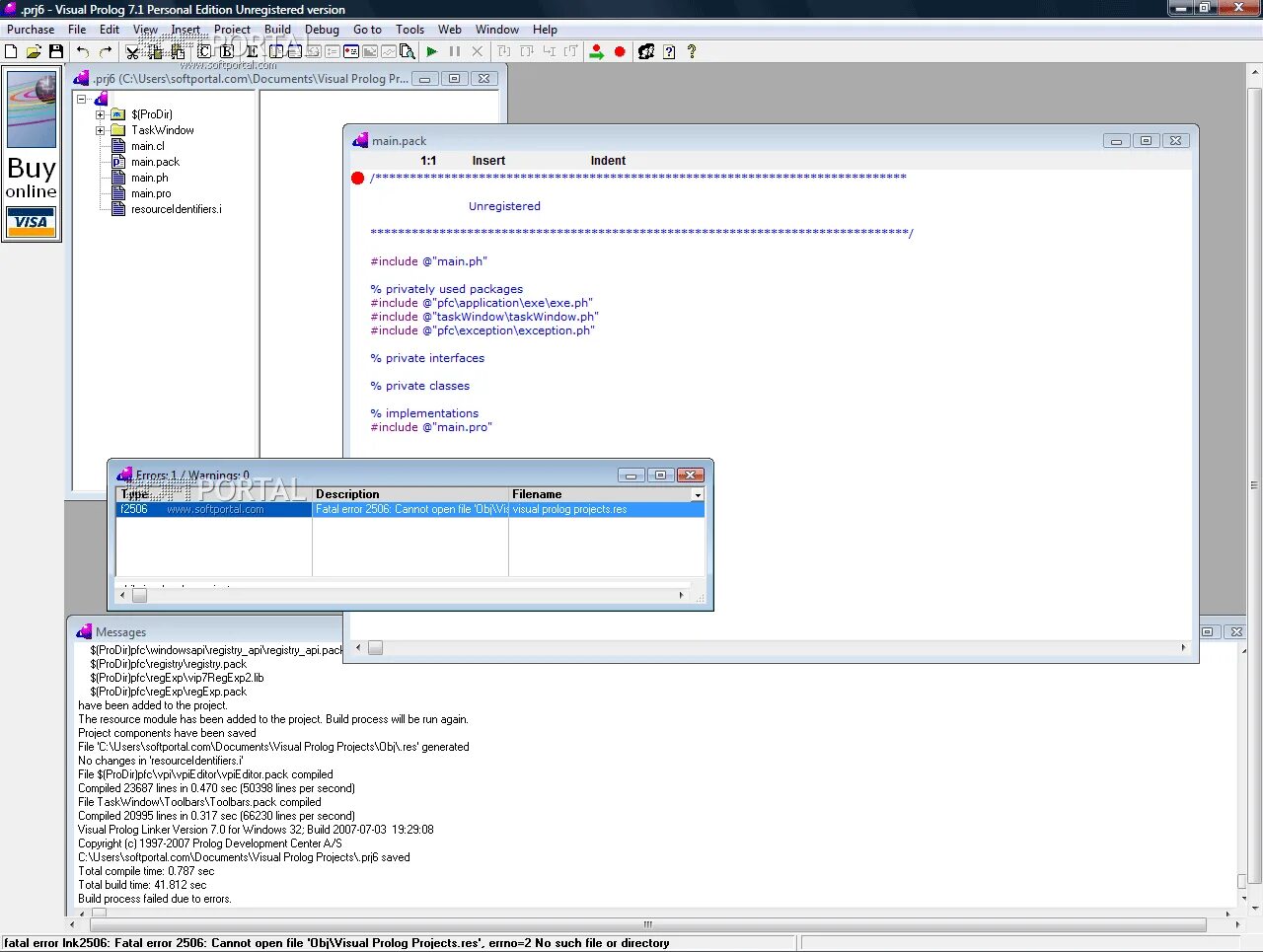Image resolution: width=1263 pixels, height=952 pixels.
Task: Open the Build menu
Action: [x=277, y=30]
